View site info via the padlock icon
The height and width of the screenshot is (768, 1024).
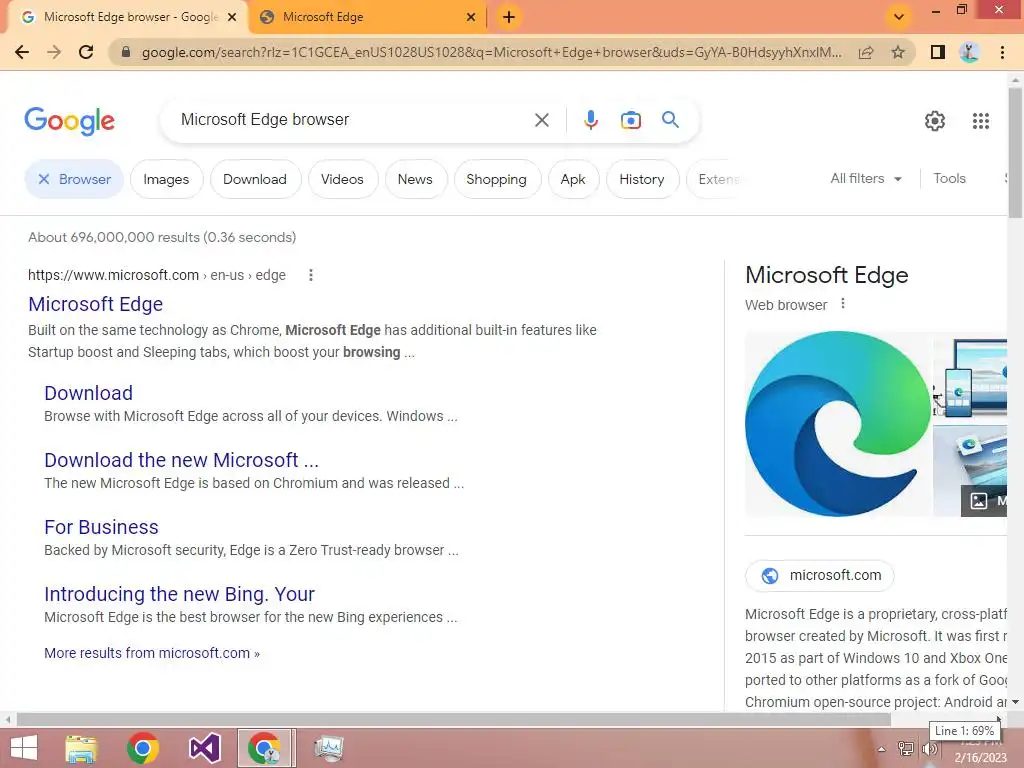click(x=126, y=52)
